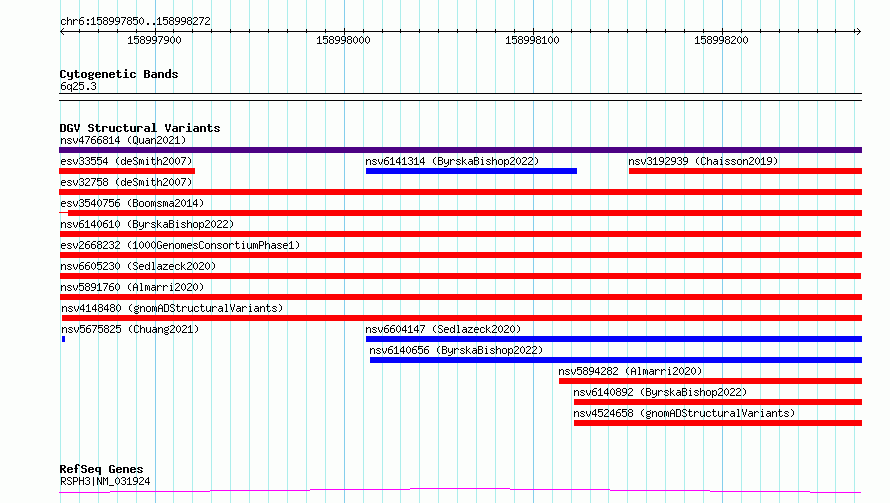Select the purple nsv4766814 variant bar
Image resolution: width=890 pixels, height=503 pixels.
pos(460,150)
